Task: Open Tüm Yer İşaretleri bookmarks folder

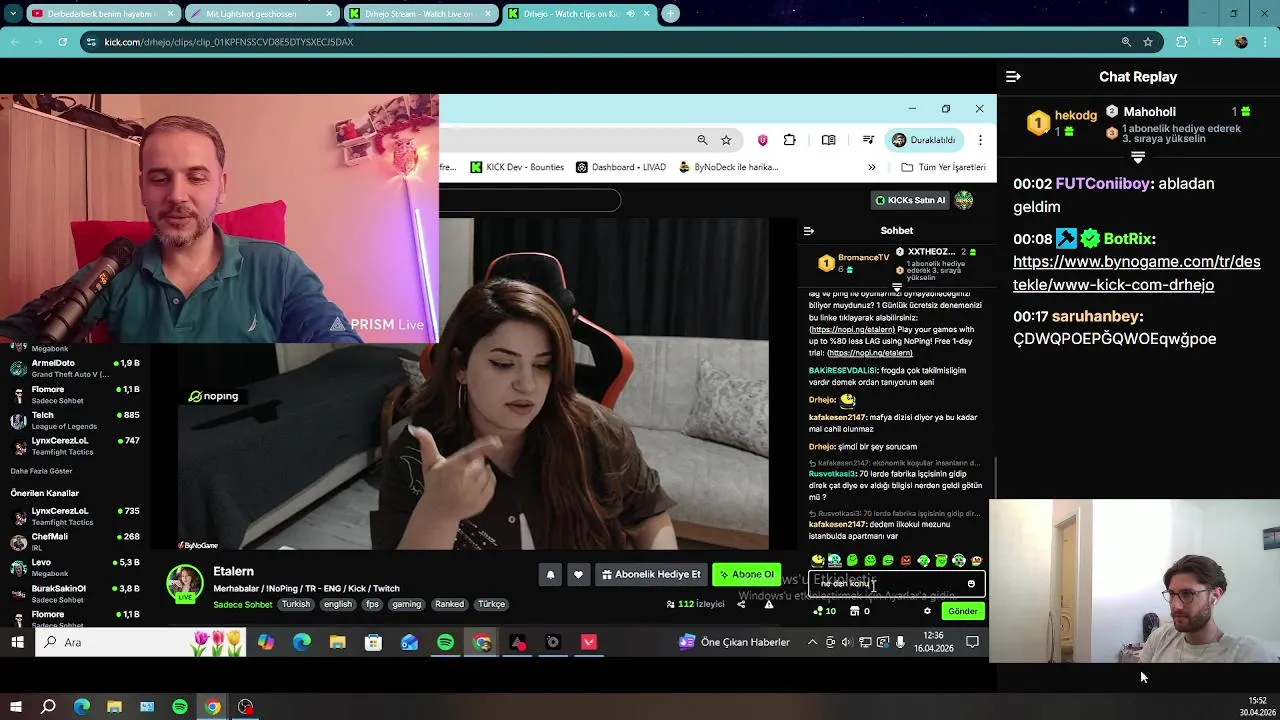Action: click(x=944, y=167)
